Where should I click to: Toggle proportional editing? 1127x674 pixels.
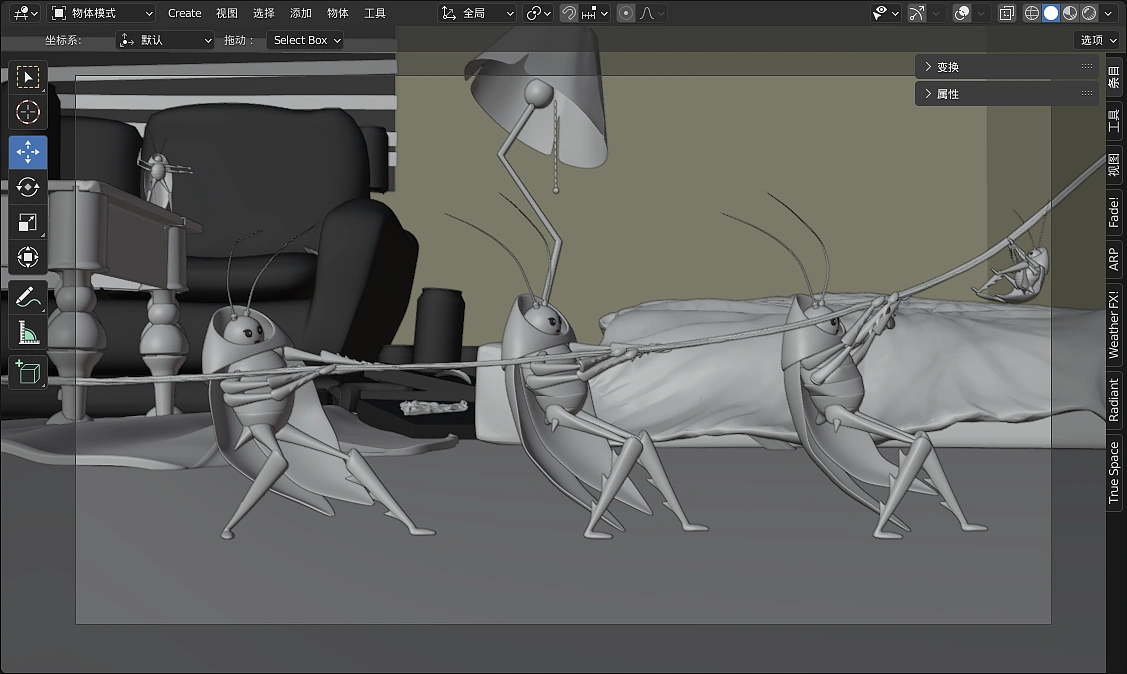coord(626,13)
